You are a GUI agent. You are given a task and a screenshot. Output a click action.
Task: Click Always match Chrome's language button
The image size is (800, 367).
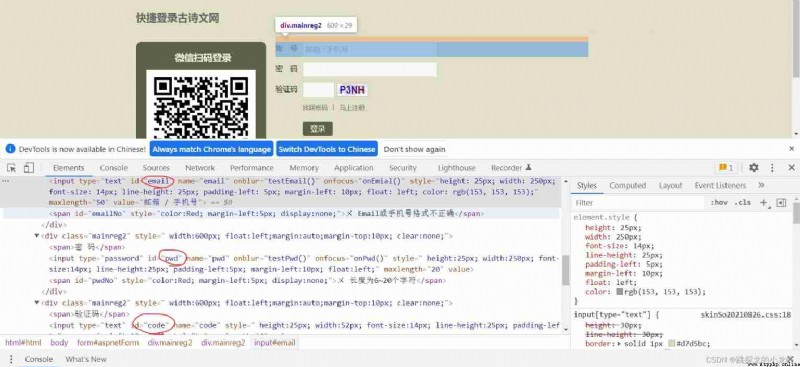pos(211,149)
